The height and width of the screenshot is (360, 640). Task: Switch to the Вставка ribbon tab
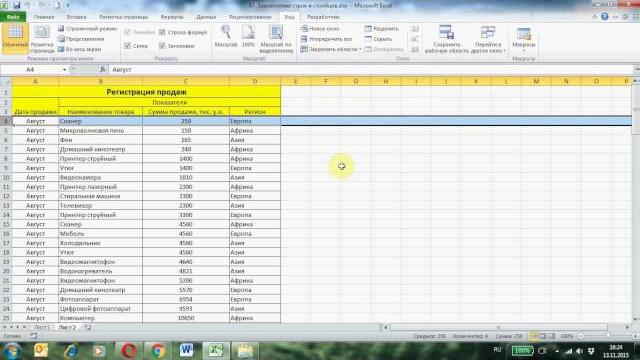76,17
